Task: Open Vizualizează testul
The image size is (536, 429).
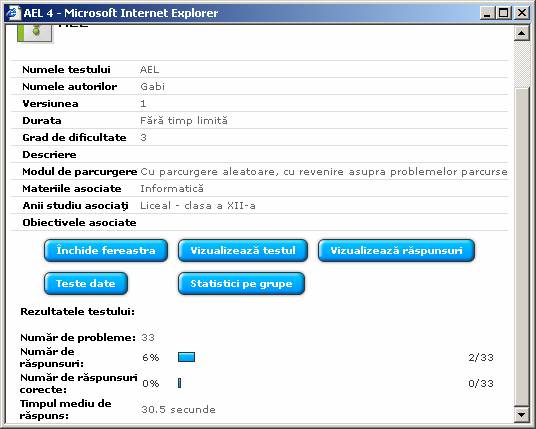Action: pyautogui.click(x=243, y=251)
